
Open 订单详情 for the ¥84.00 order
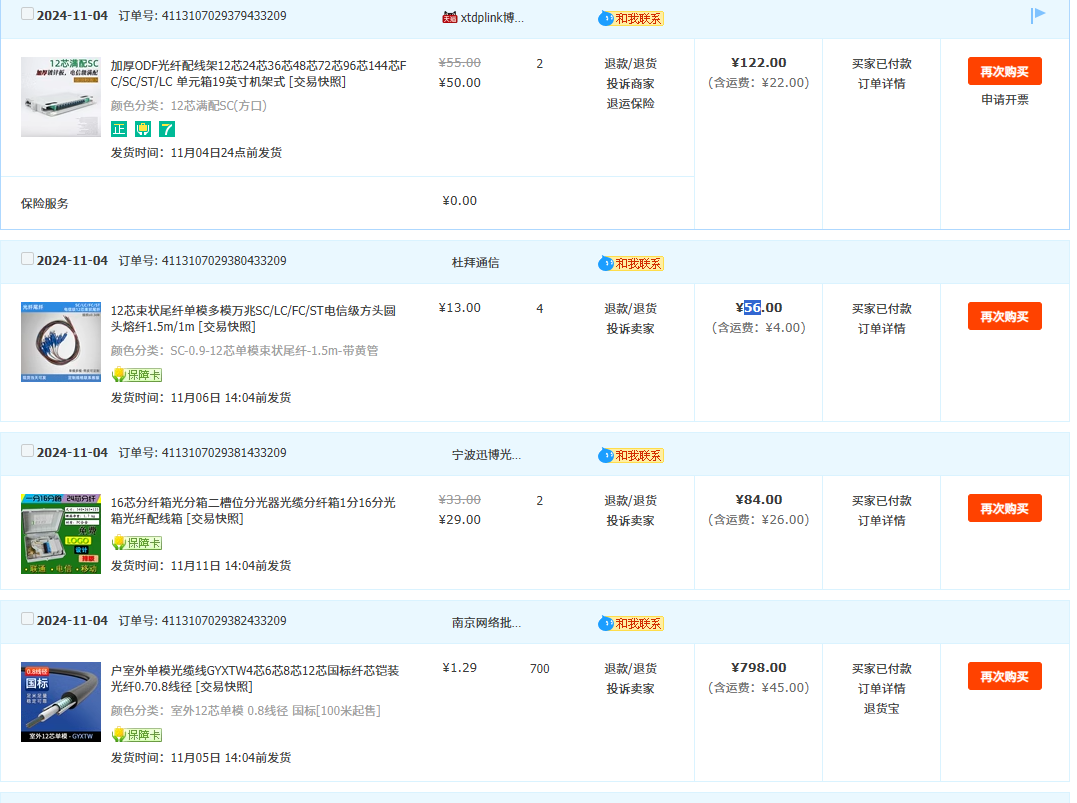point(881,520)
